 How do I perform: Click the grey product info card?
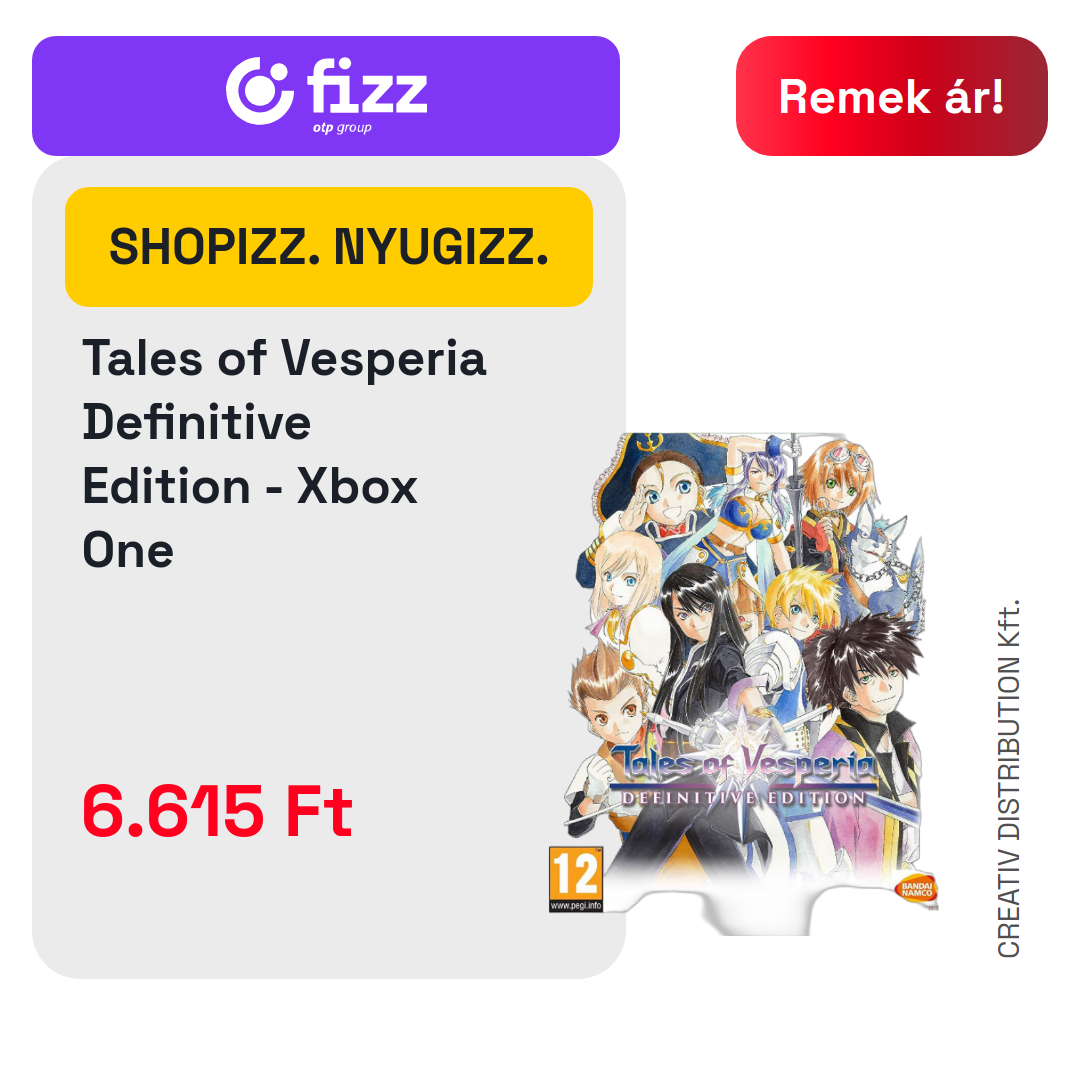coord(329,568)
